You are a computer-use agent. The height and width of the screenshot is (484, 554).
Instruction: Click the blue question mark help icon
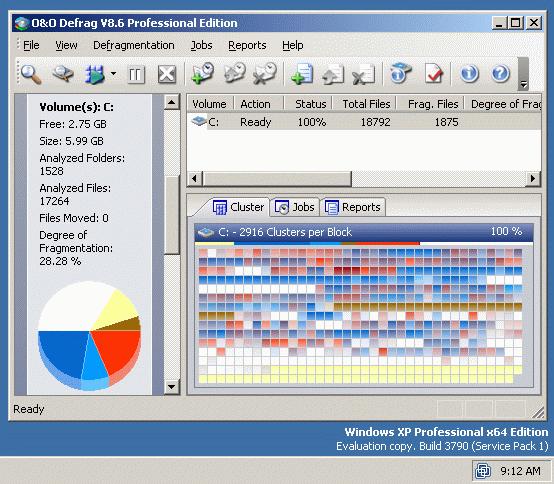(x=500, y=73)
